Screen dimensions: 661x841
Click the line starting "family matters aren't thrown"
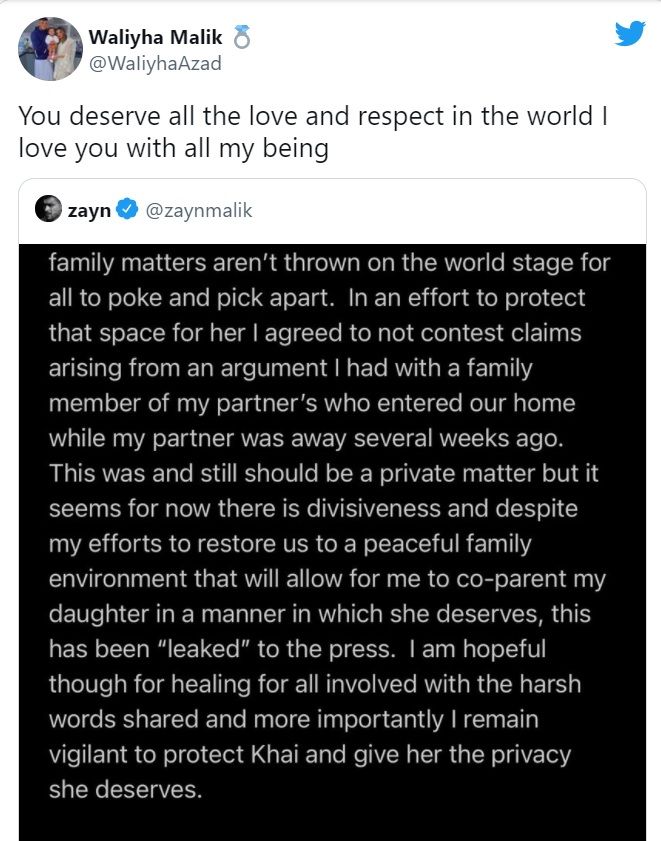(x=329, y=266)
